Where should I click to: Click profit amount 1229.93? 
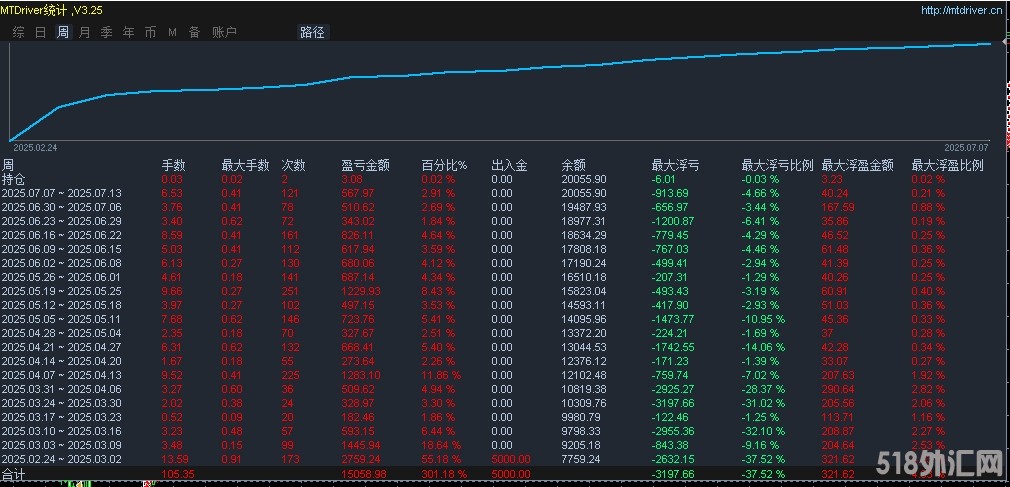(x=361, y=291)
